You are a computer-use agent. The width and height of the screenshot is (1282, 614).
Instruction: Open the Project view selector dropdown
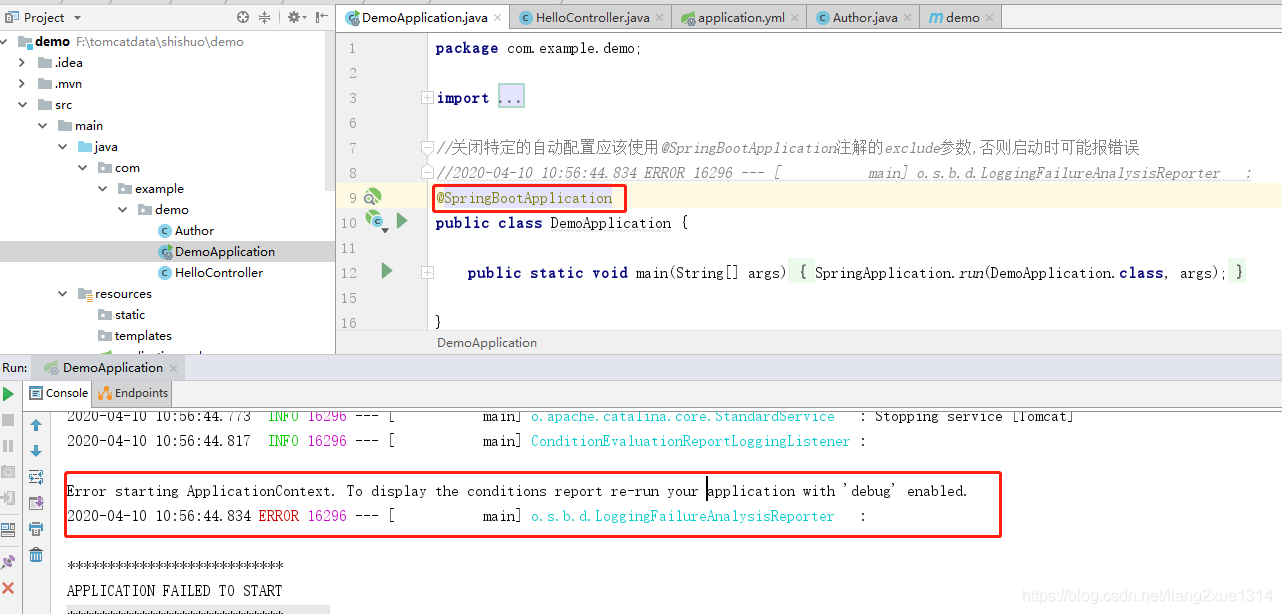pyautogui.click(x=78, y=18)
